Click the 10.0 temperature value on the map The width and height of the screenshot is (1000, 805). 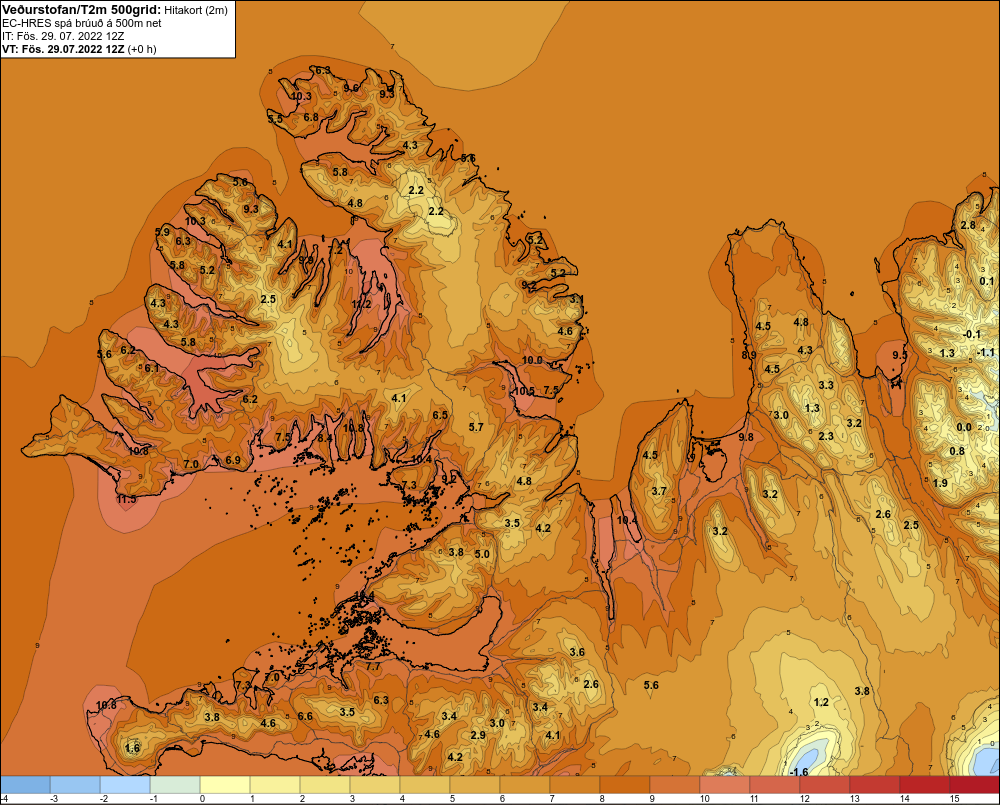[532, 360]
